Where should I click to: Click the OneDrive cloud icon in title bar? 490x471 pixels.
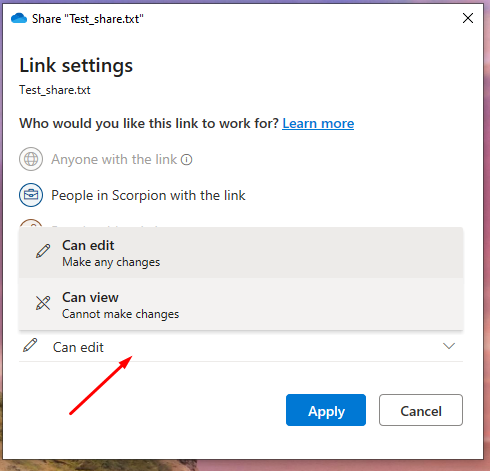click(19, 18)
